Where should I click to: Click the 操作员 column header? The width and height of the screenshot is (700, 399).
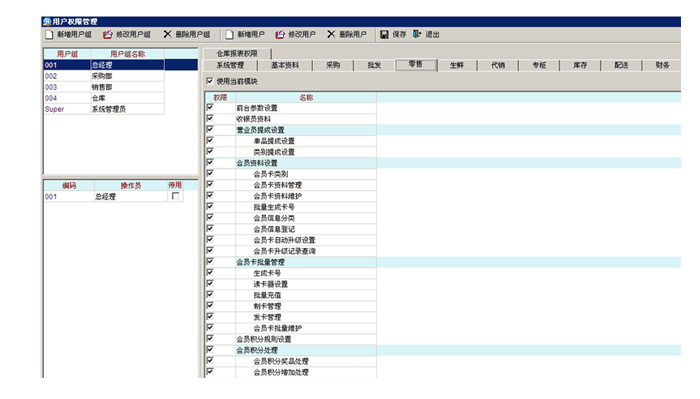pos(131,185)
